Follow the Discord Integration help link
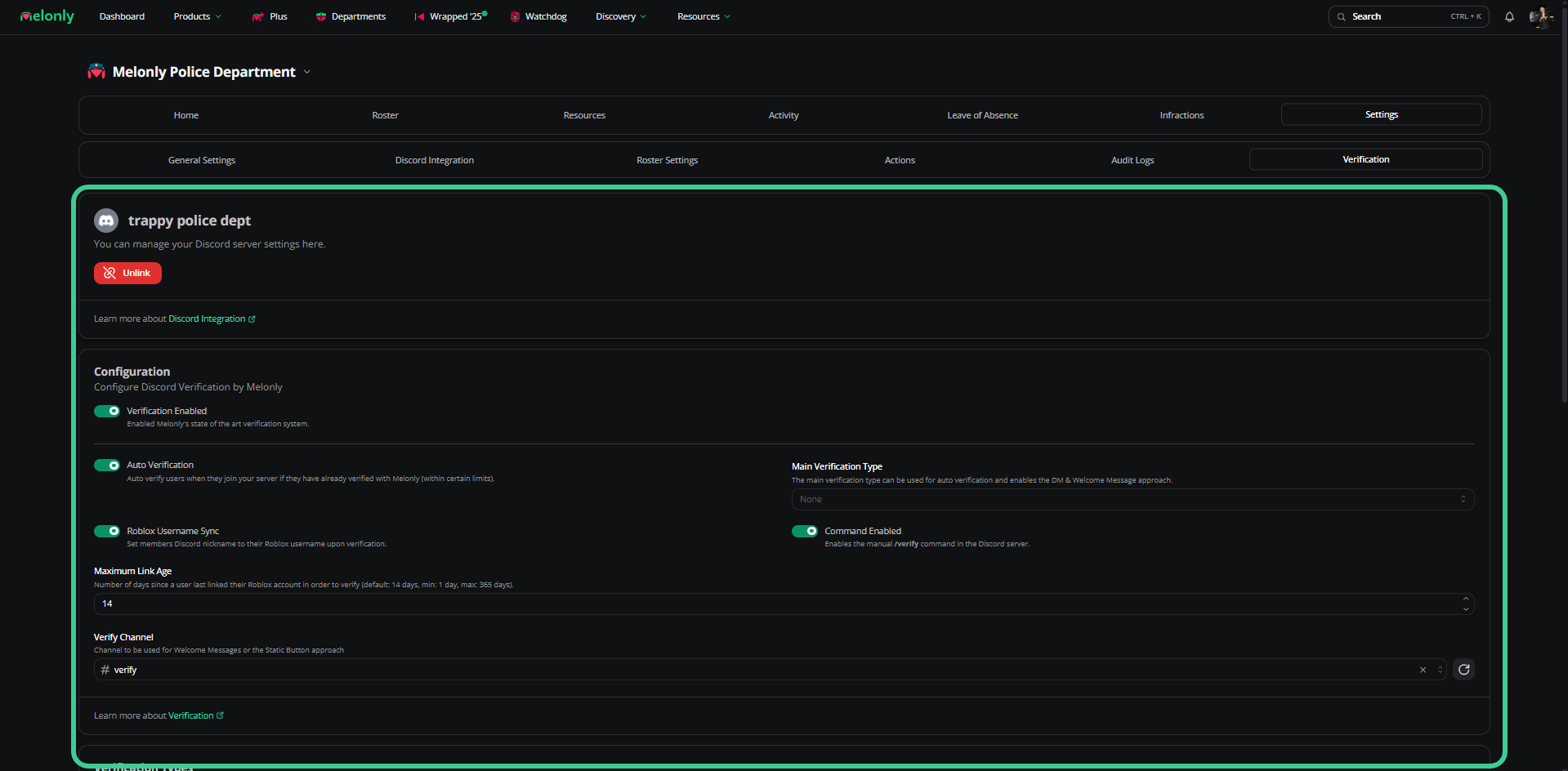Image resolution: width=1568 pixels, height=771 pixels. (x=212, y=319)
